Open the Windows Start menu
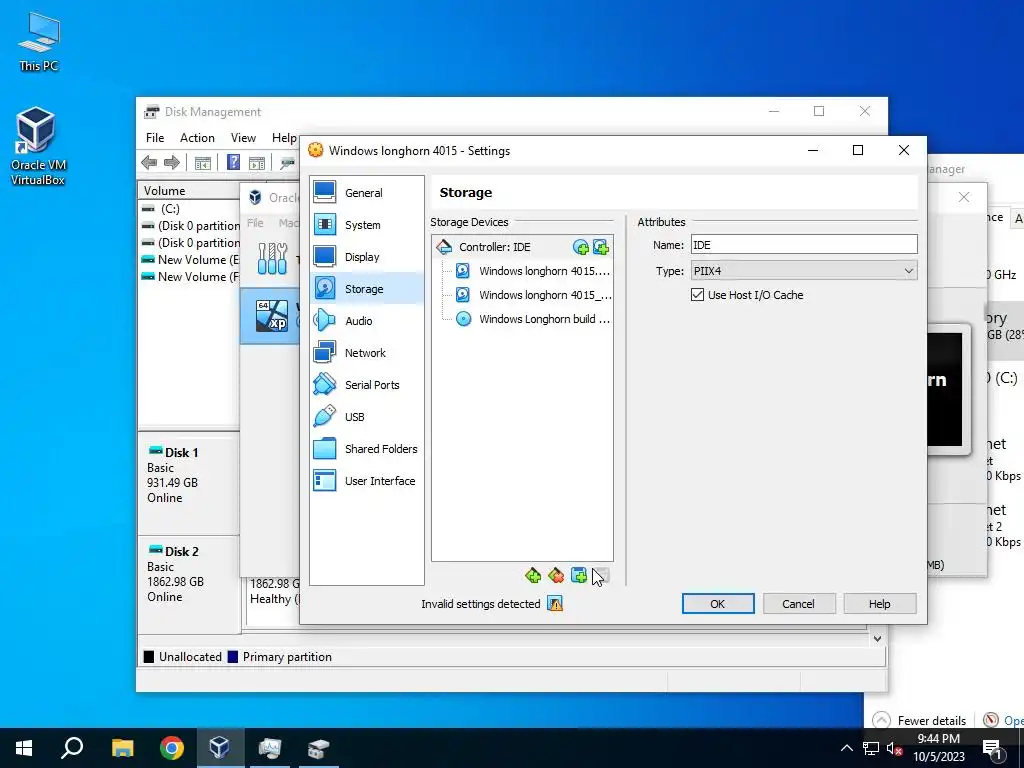The width and height of the screenshot is (1024, 768). 24,748
